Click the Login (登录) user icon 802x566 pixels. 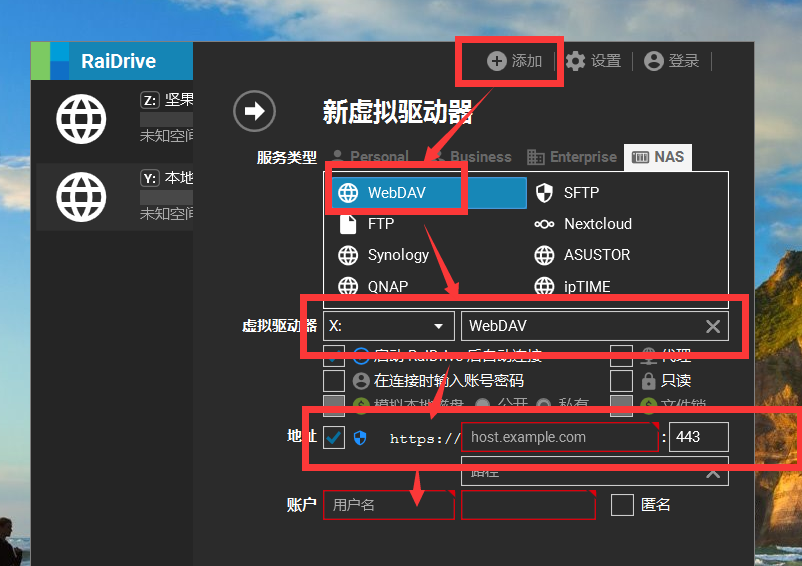click(654, 61)
